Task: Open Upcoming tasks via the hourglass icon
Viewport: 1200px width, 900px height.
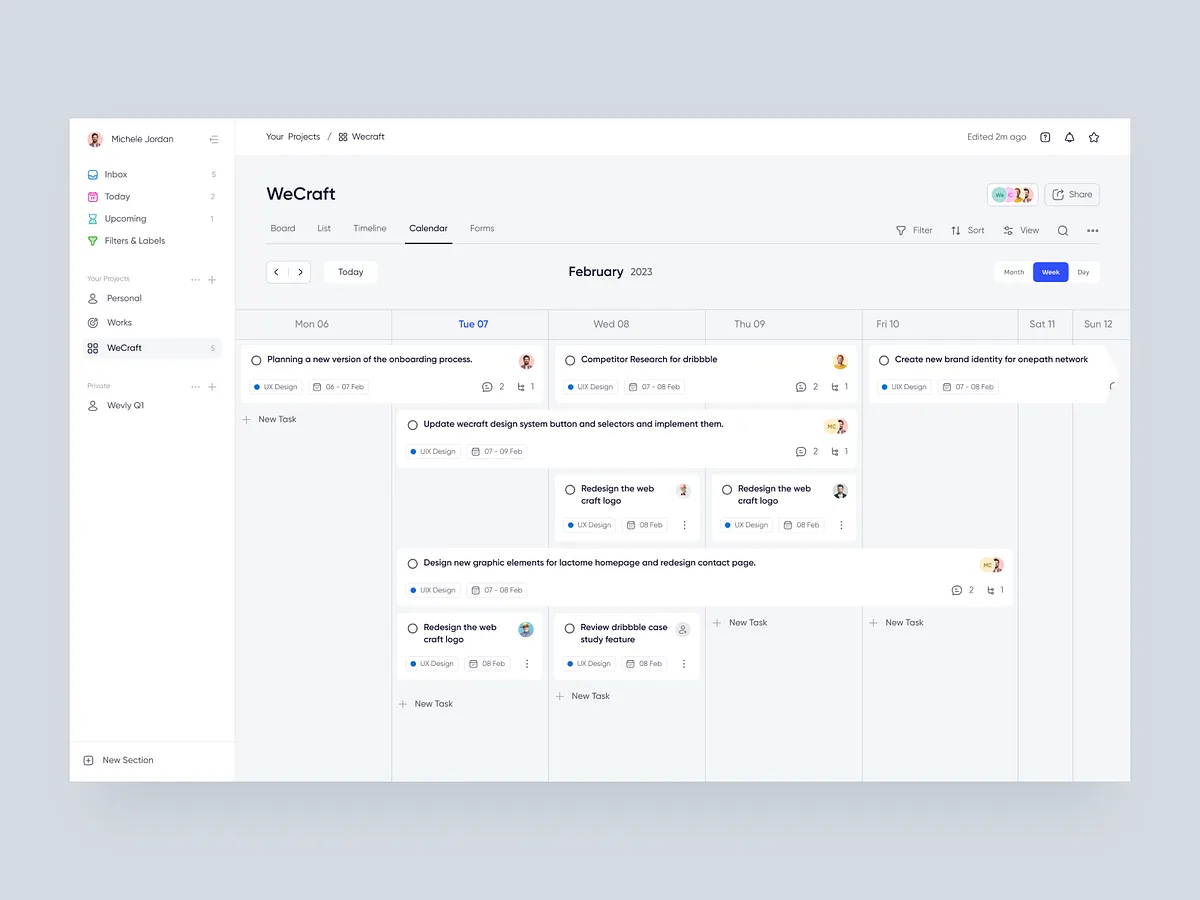Action: coord(92,218)
